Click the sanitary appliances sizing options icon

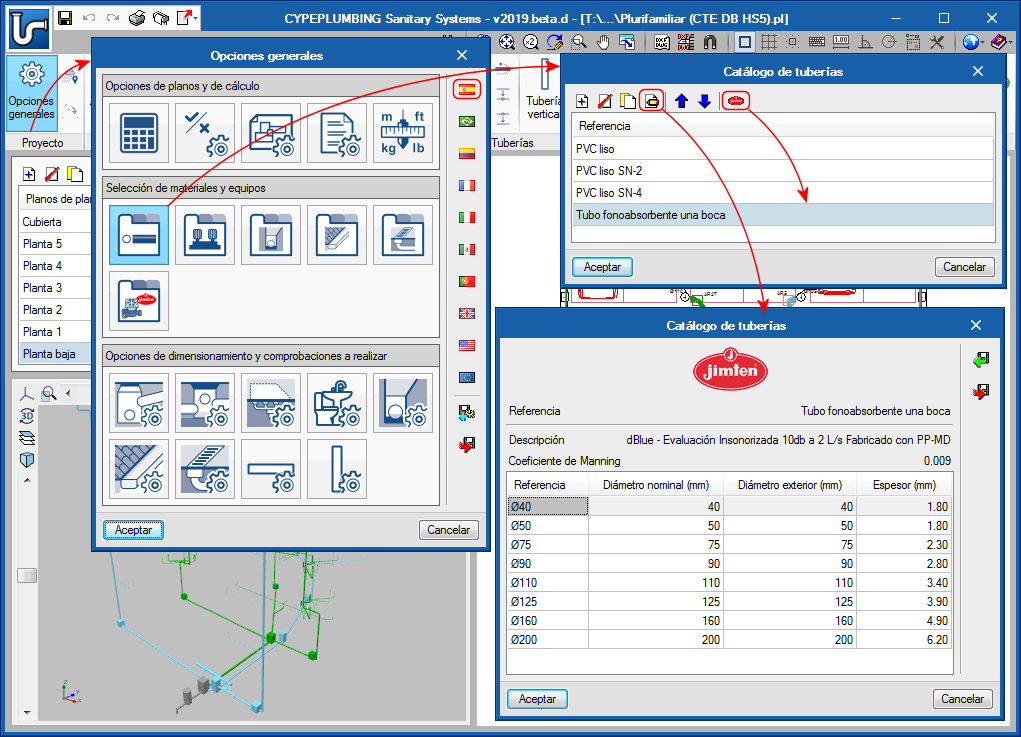click(x=337, y=403)
